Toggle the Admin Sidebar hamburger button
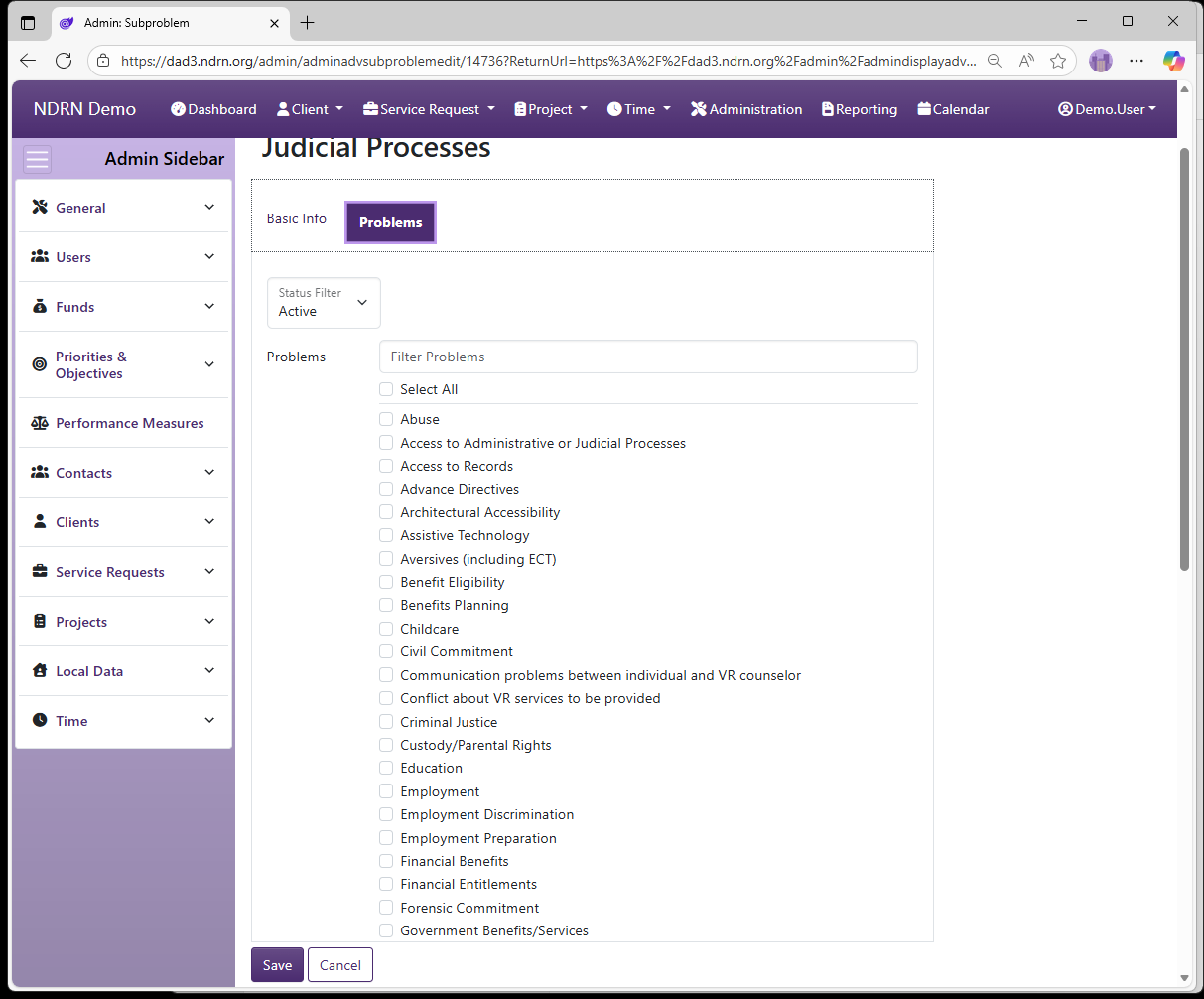Image resolution: width=1204 pixels, height=999 pixels. (x=38, y=159)
